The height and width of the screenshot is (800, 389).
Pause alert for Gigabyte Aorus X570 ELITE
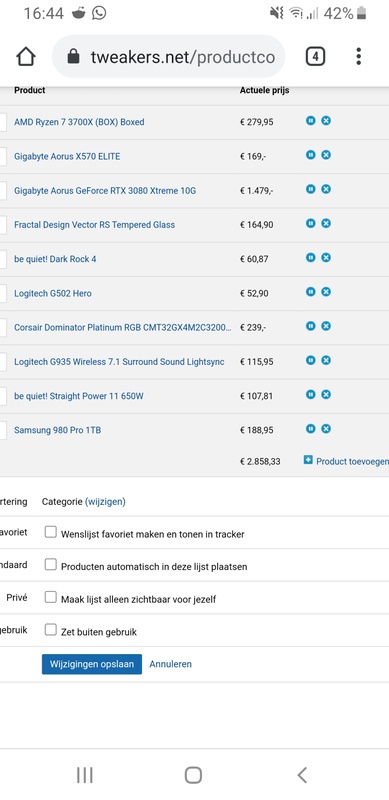pos(310,155)
